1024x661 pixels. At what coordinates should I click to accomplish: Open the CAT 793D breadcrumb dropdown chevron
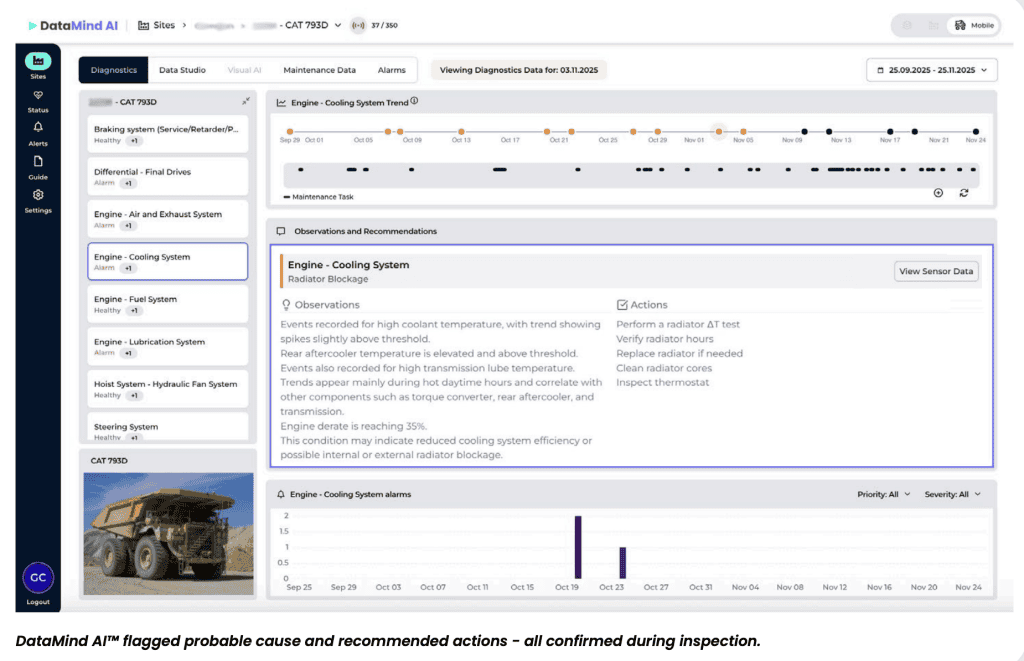click(x=338, y=25)
